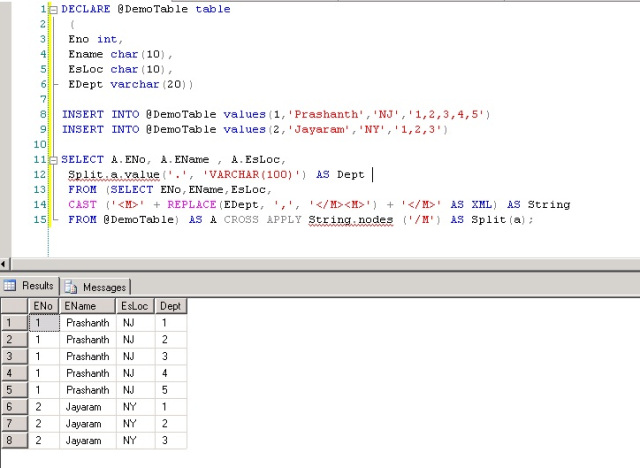640x468 pixels.
Task: Click the XML keyword on line 14
Action: pyautogui.click(x=482, y=204)
